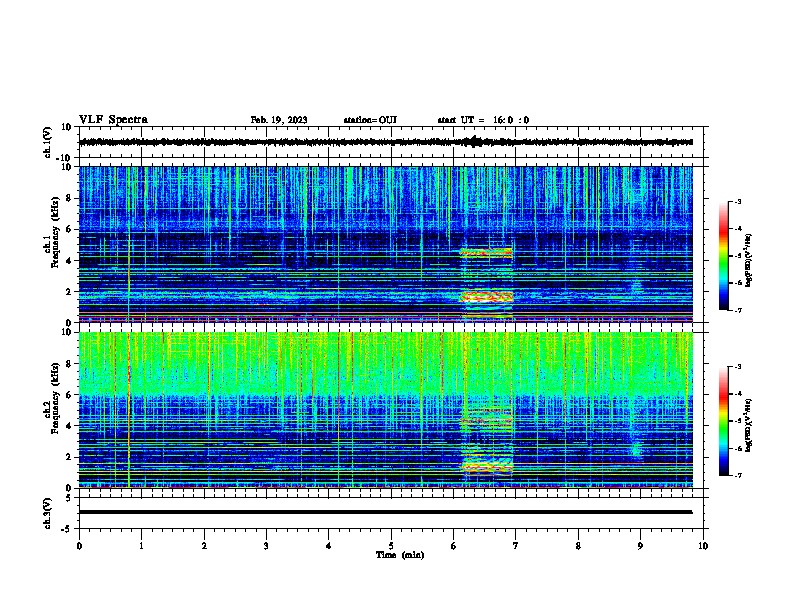Click the ch.1 bright sferic line near minute 0.8

tap(129, 244)
